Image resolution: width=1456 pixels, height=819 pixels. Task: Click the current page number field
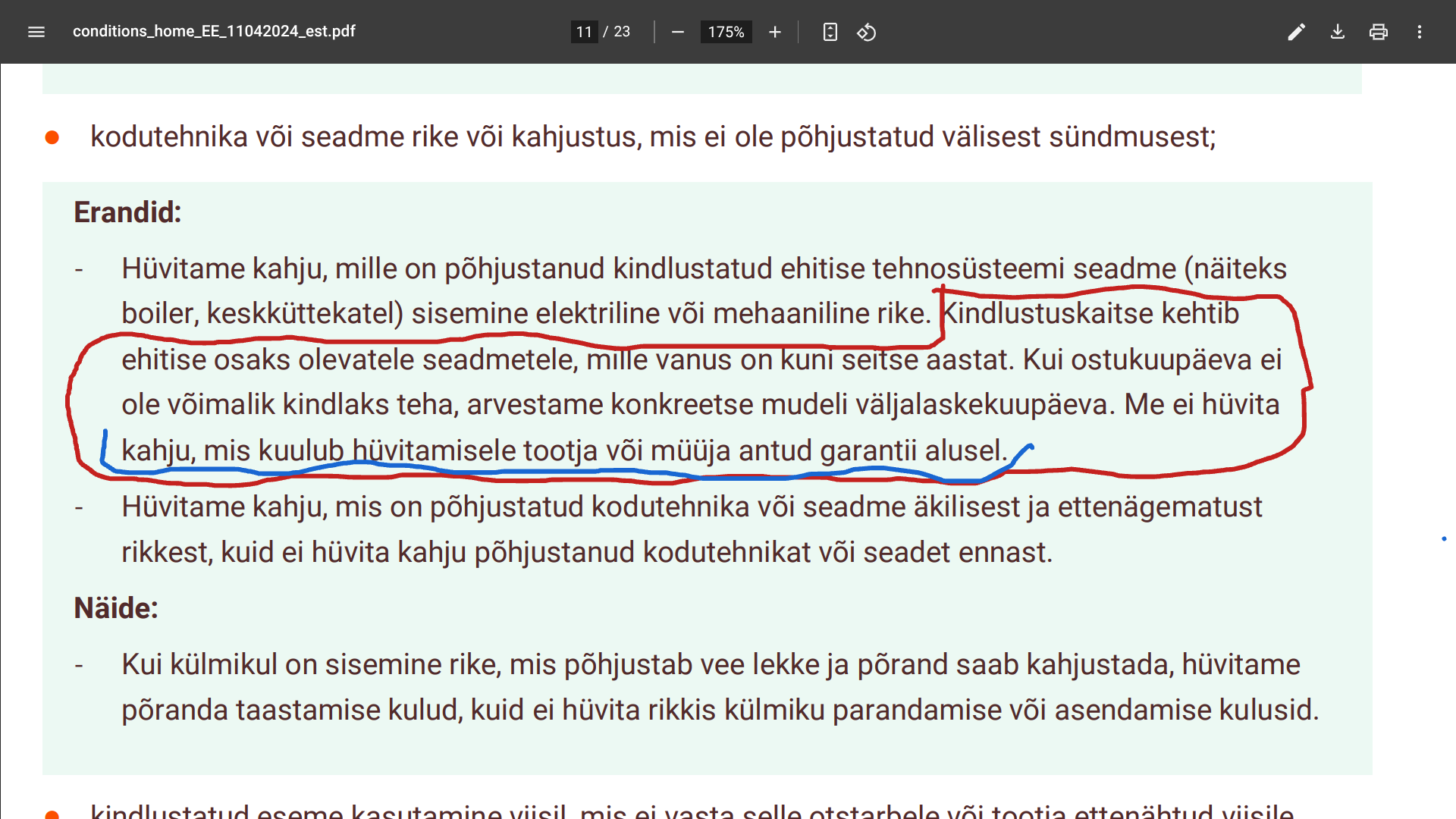click(x=584, y=32)
